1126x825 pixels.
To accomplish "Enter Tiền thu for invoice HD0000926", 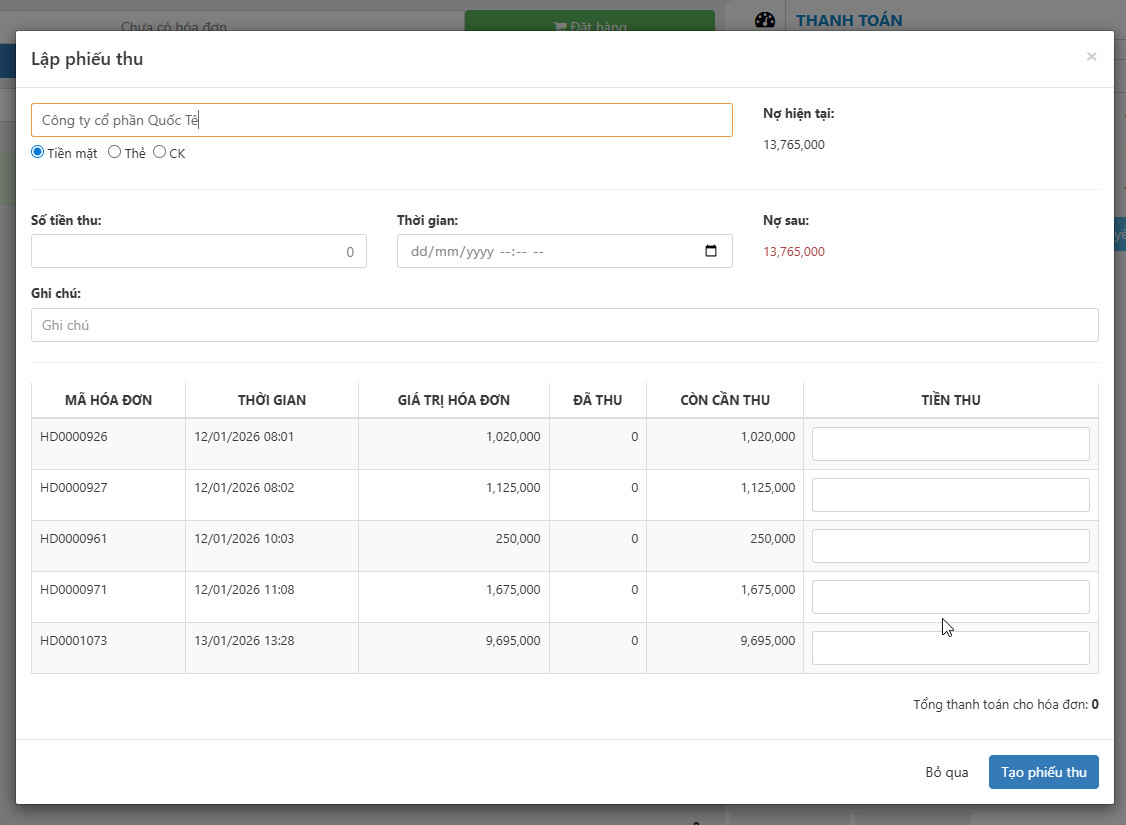I will 950,444.
